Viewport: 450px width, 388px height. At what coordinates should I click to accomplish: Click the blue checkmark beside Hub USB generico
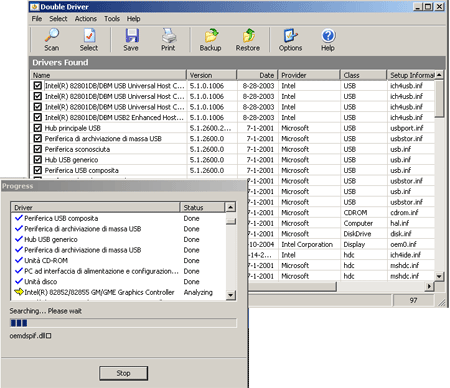pos(19,239)
